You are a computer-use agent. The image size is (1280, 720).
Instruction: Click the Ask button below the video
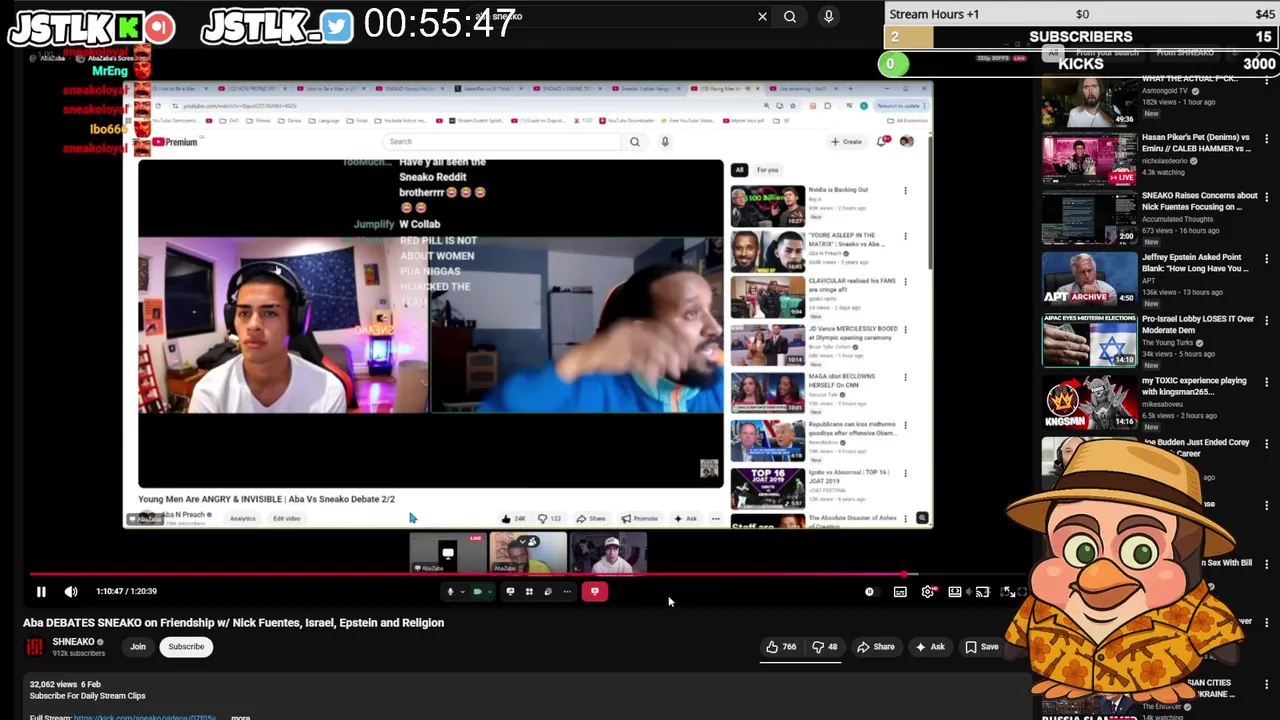[x=929, y=647]
